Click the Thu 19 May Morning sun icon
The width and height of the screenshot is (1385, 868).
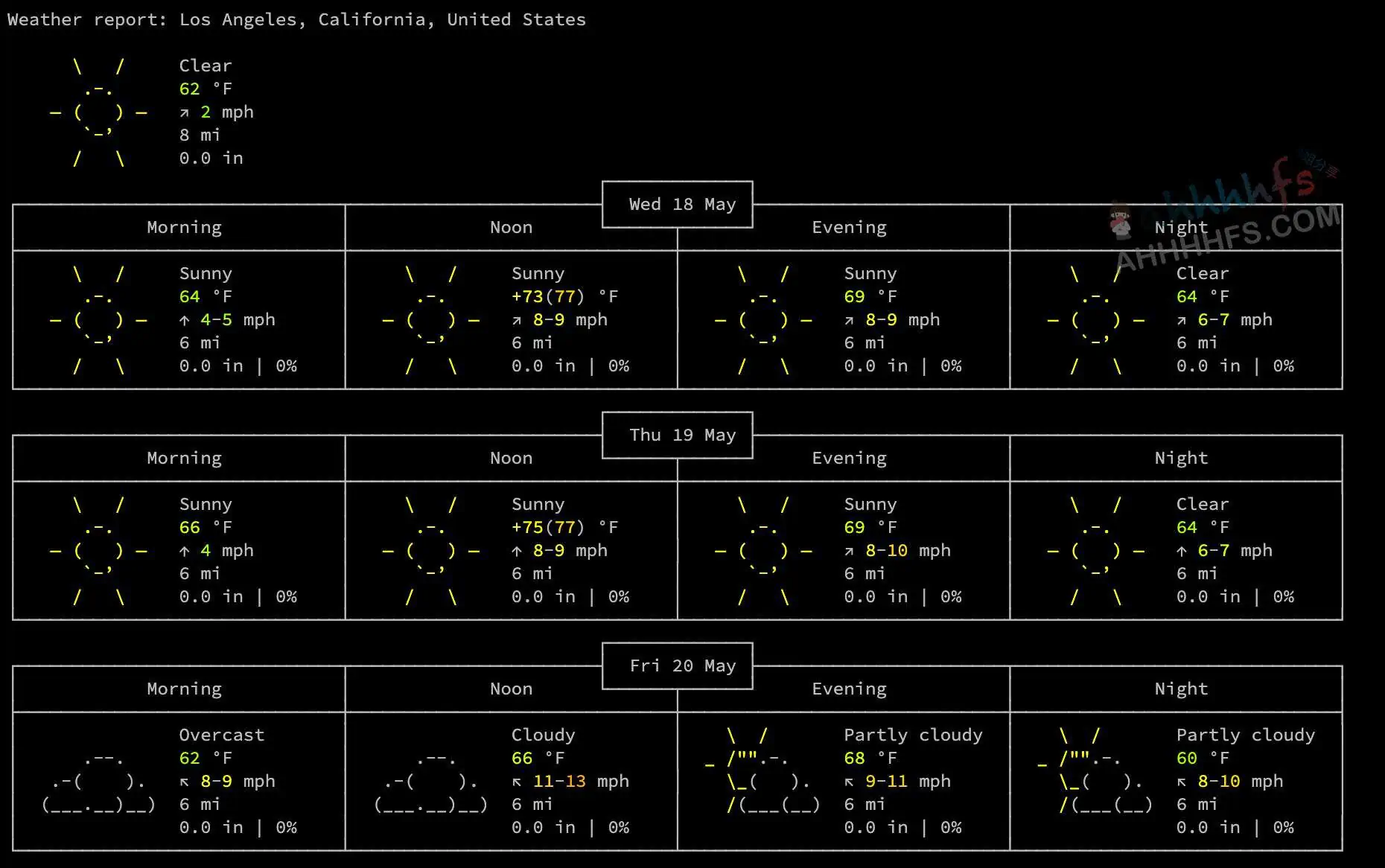click(98, 551)
